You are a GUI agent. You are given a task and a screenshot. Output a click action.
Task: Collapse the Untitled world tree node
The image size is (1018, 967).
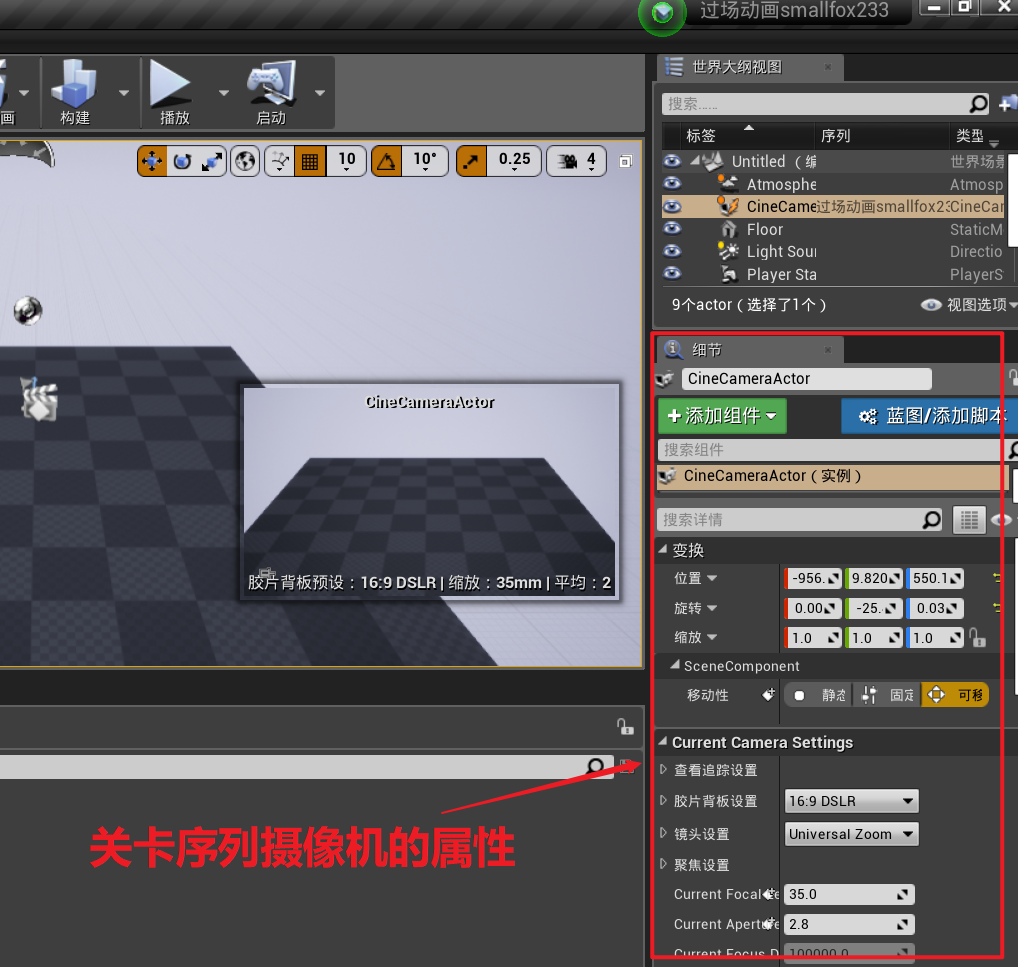pyautogui.click(x=695, y=160)
